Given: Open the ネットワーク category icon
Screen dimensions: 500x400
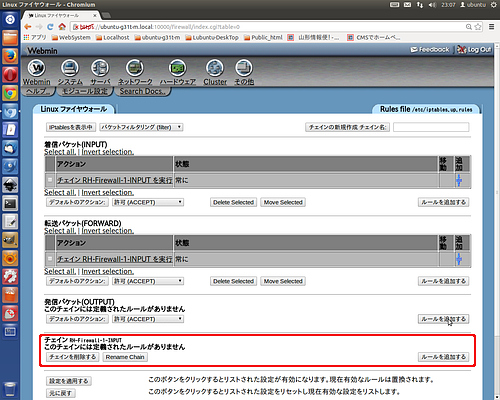Looking at the screenshot, I should pos(135,68).
